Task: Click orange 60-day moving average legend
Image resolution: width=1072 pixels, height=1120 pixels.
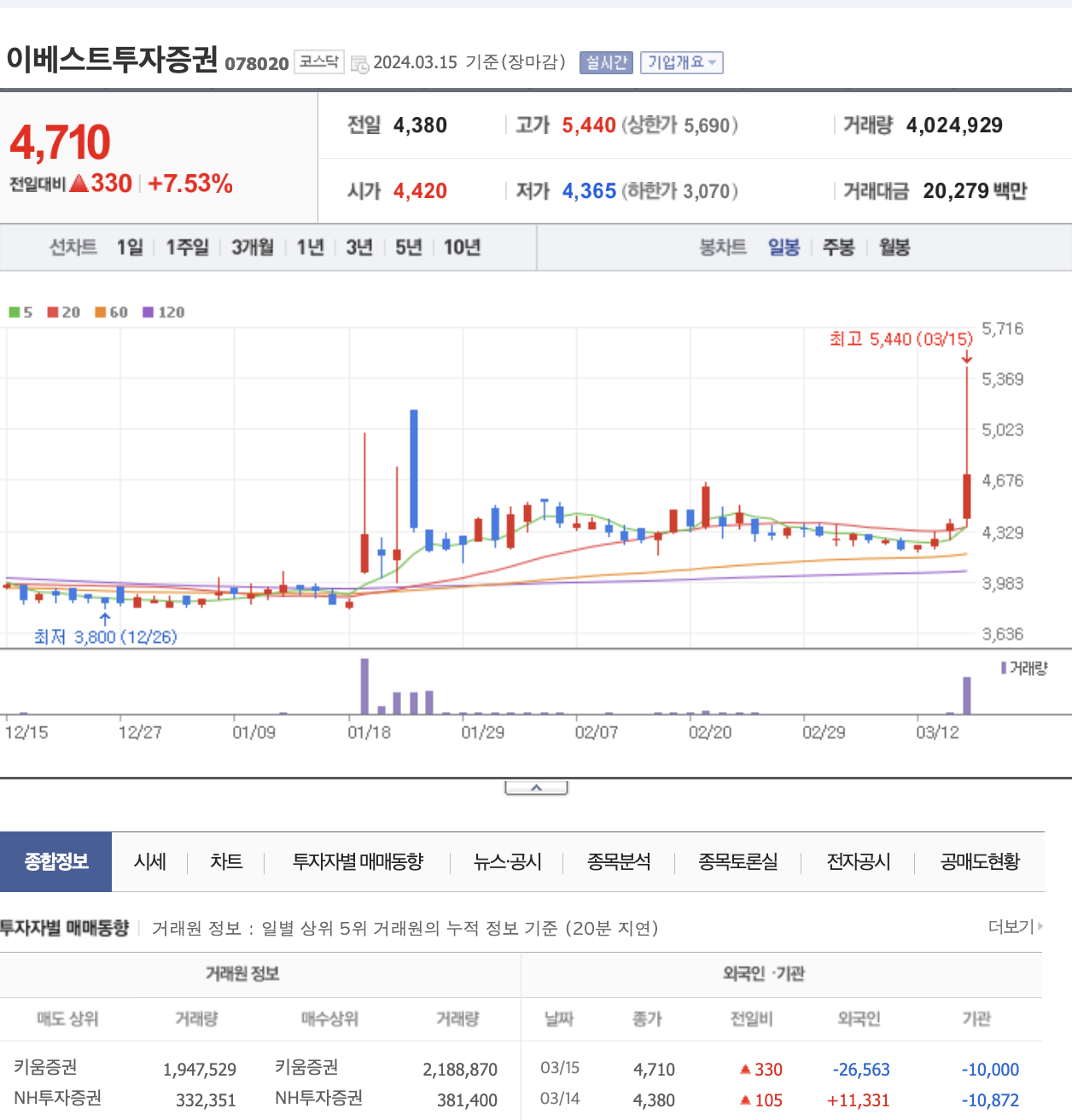Action: 112,312
